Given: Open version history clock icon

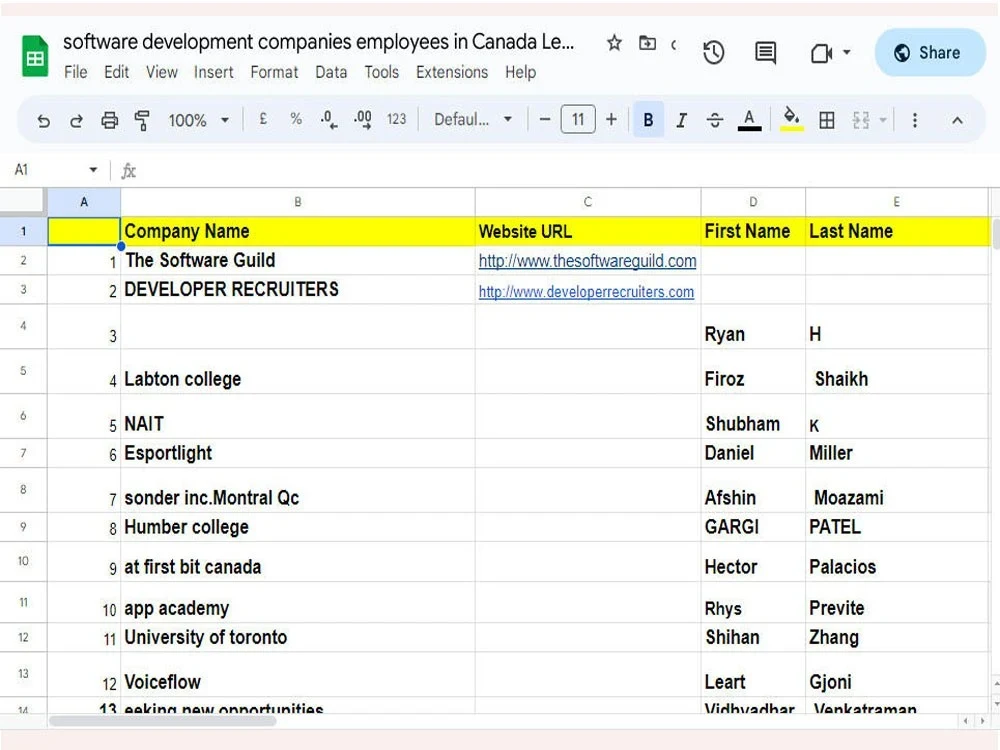Looking at the screenshot, I should [714, 52].
